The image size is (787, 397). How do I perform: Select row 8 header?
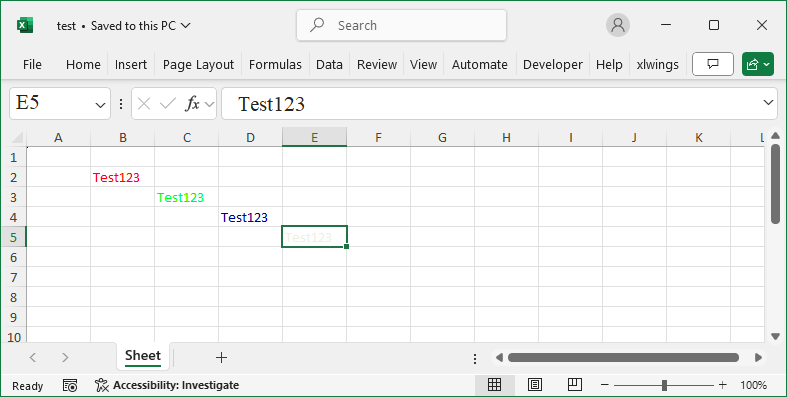[13, 297]
